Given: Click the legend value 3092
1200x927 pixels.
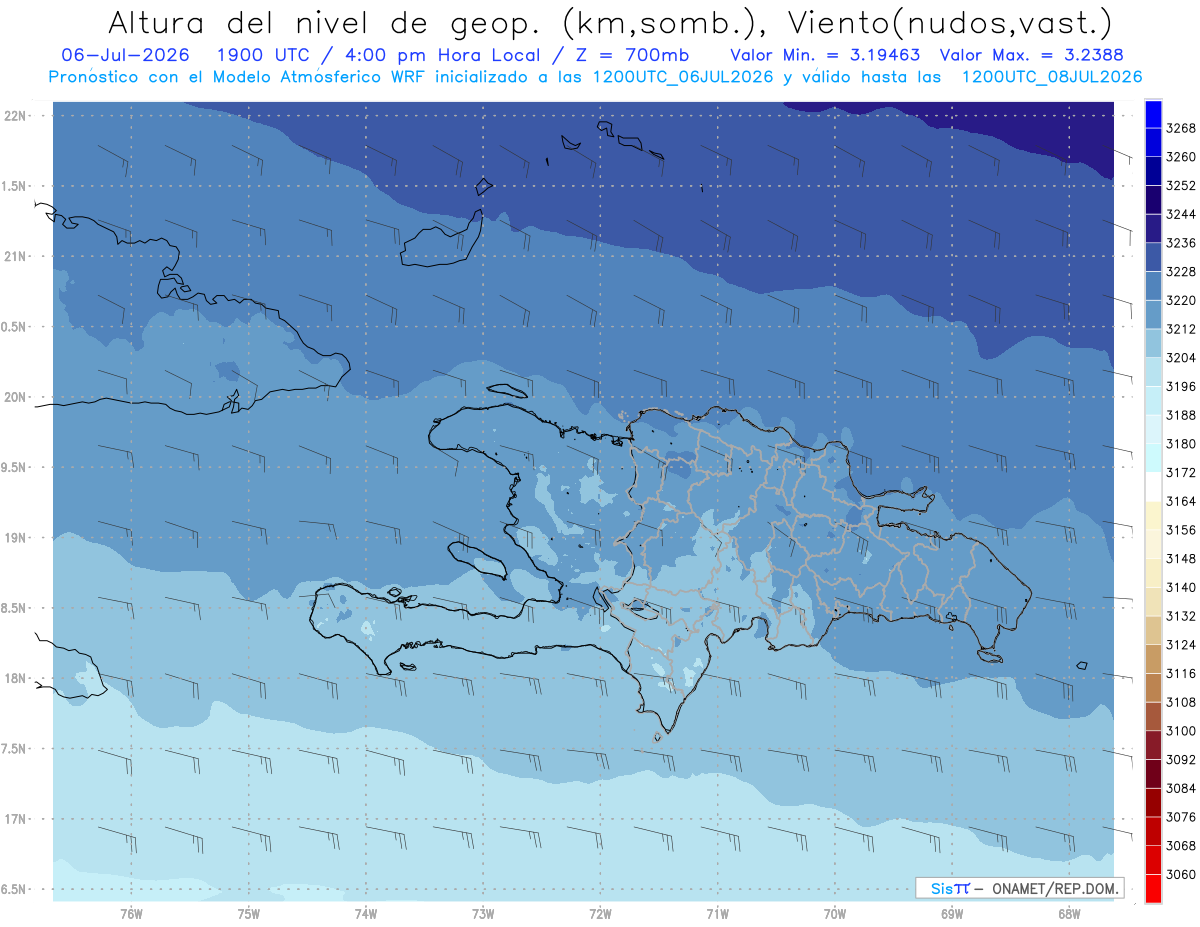Looking at the screenshot, I should tap(1180, 759).
